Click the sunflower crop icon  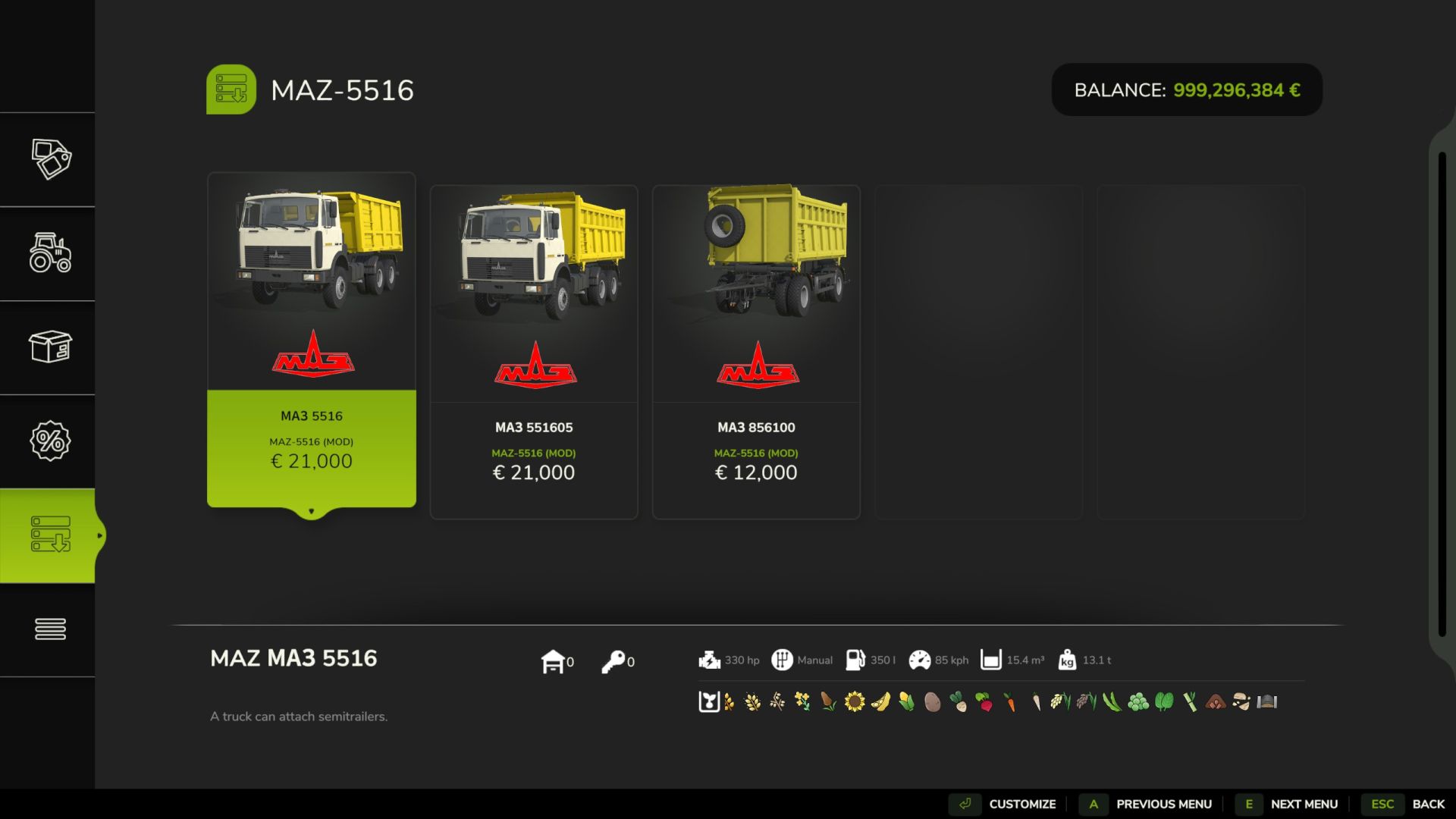855,702
